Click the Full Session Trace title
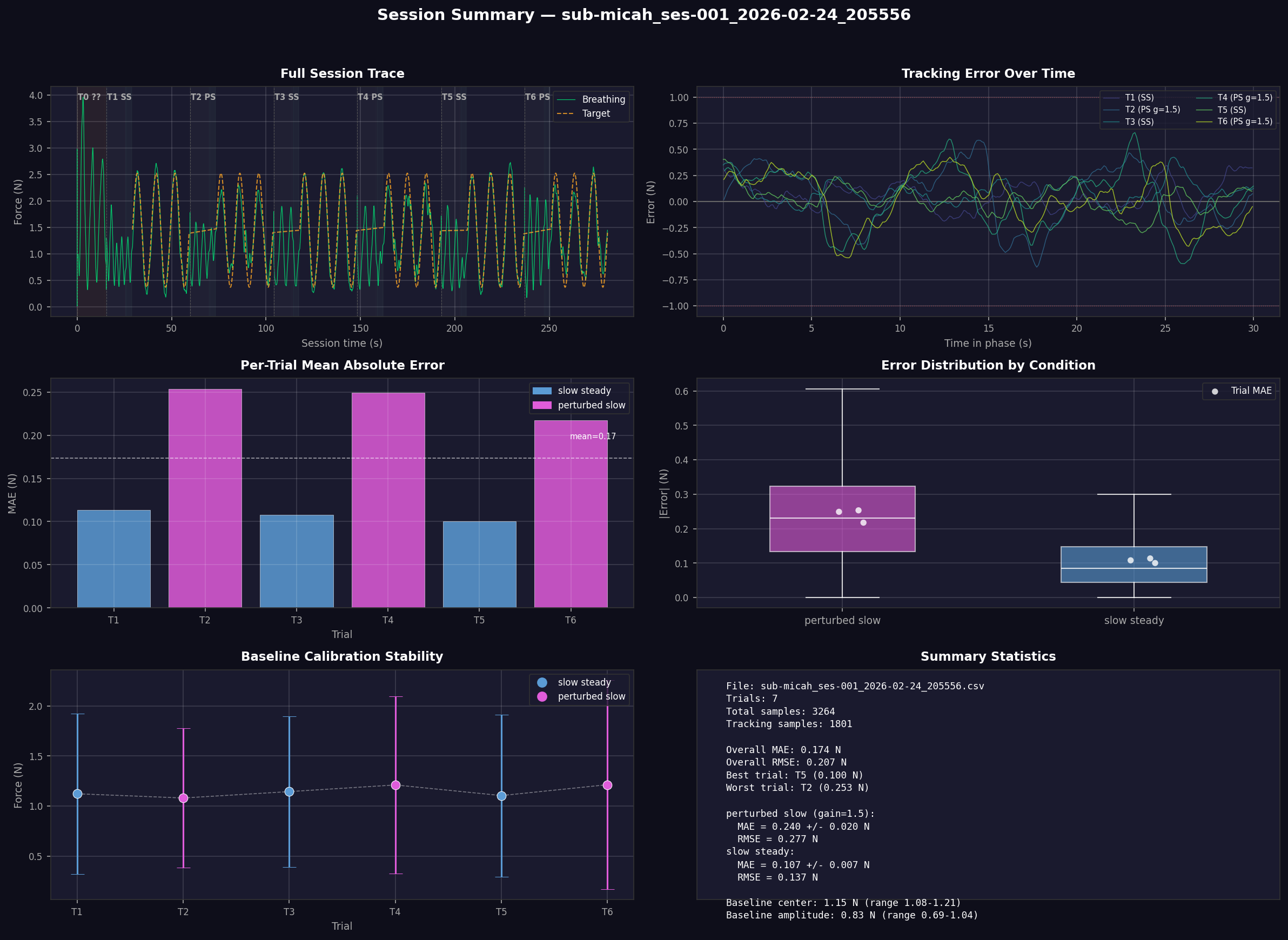 (342, 73)
